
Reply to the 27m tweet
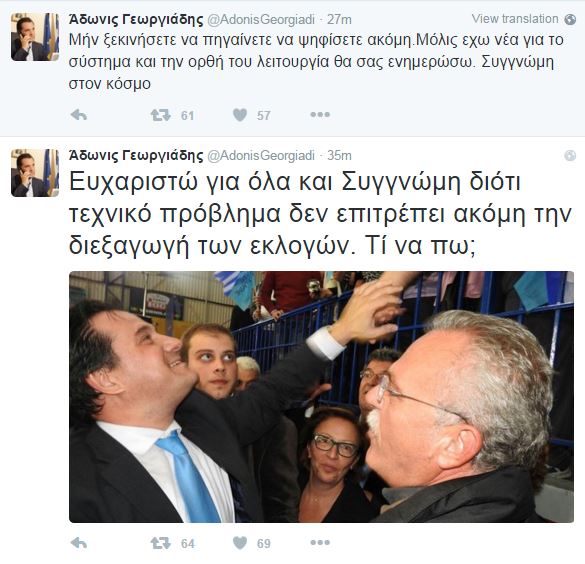pos(79,115)
